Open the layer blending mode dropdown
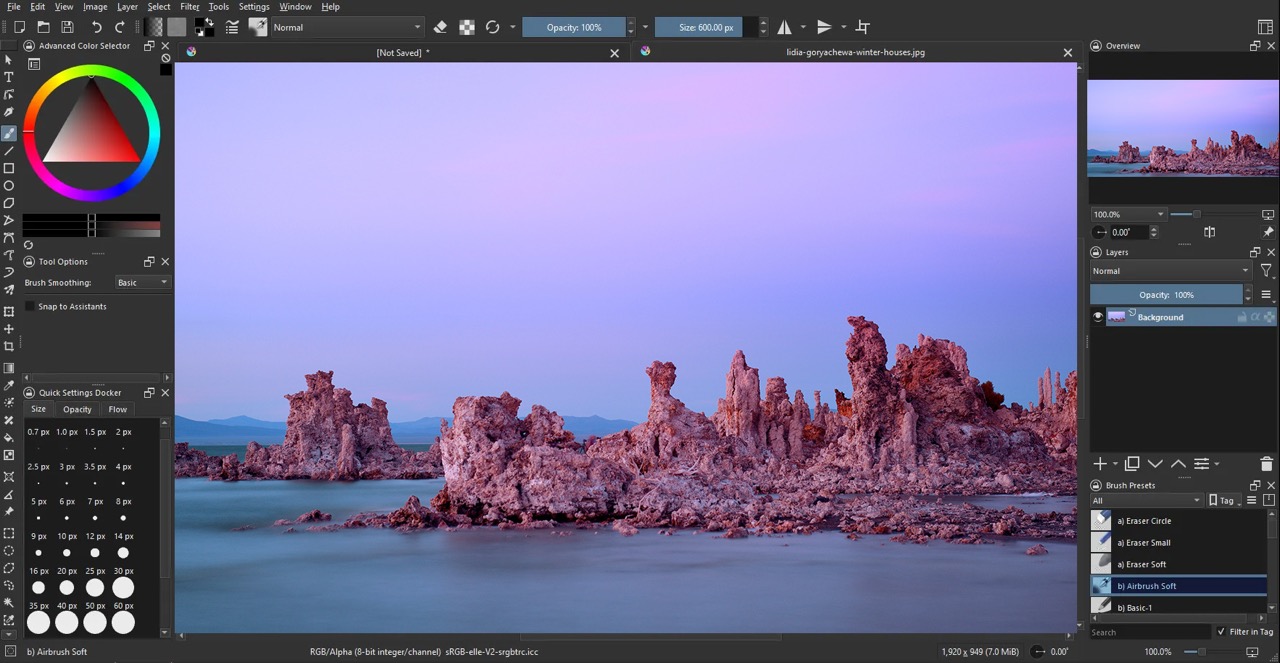This screenshot has width=1280, height=663. point(1170,270)
